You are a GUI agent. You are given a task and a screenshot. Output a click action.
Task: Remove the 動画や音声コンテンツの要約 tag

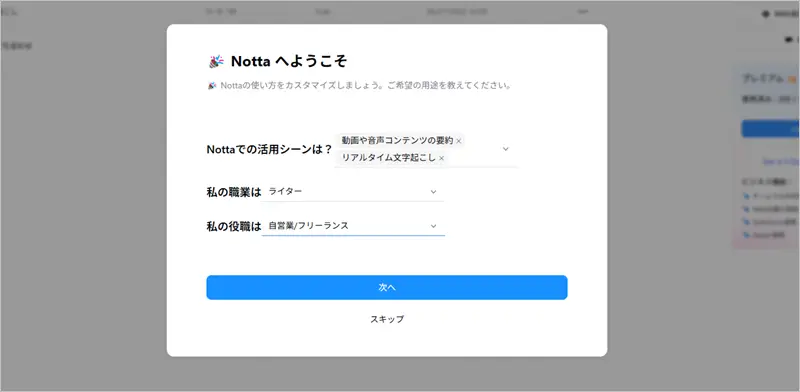(459, 141)
